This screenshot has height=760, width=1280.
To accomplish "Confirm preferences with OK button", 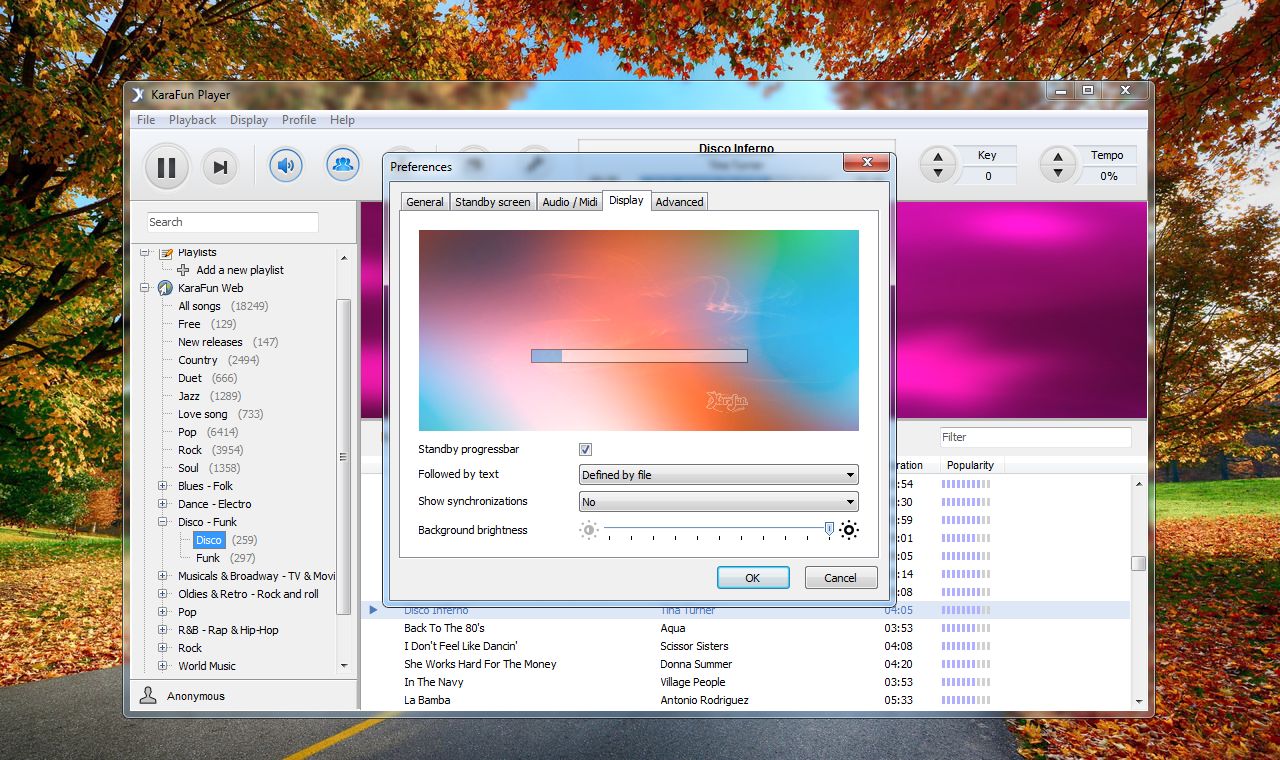I will (753, 577).
